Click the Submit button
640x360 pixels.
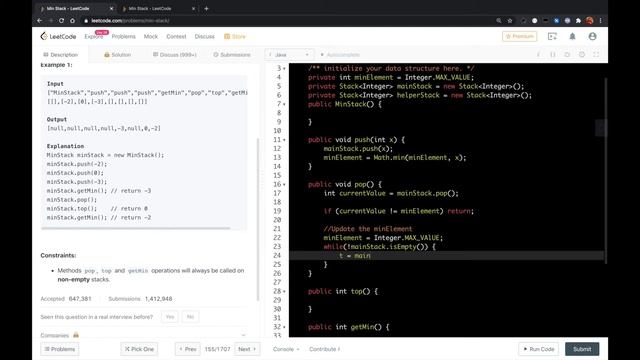[582, 349]
